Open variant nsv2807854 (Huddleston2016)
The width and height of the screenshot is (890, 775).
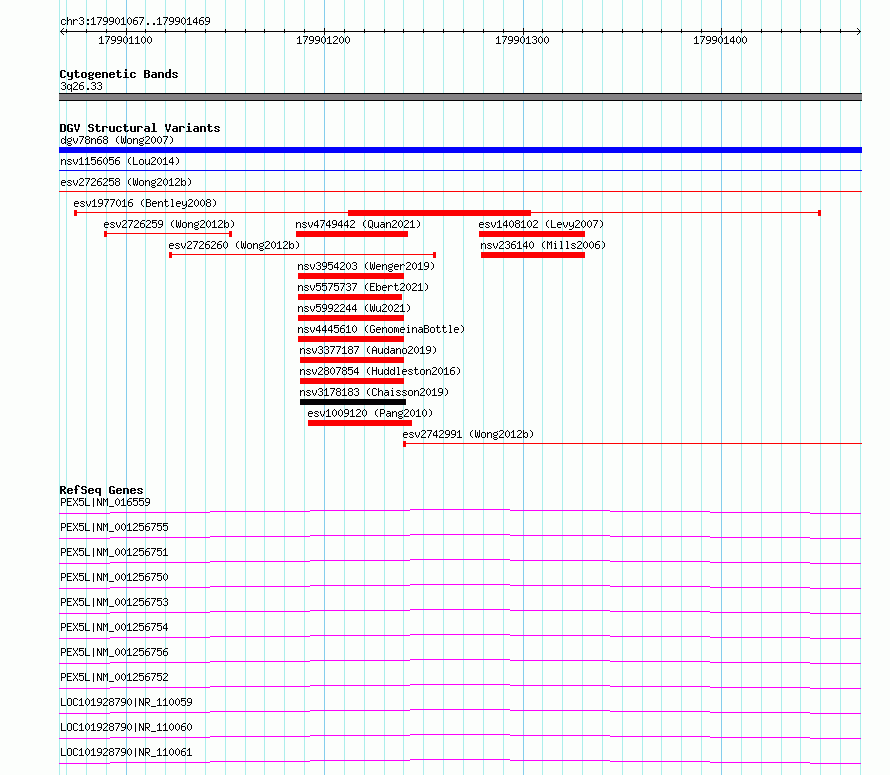point(380,371)
